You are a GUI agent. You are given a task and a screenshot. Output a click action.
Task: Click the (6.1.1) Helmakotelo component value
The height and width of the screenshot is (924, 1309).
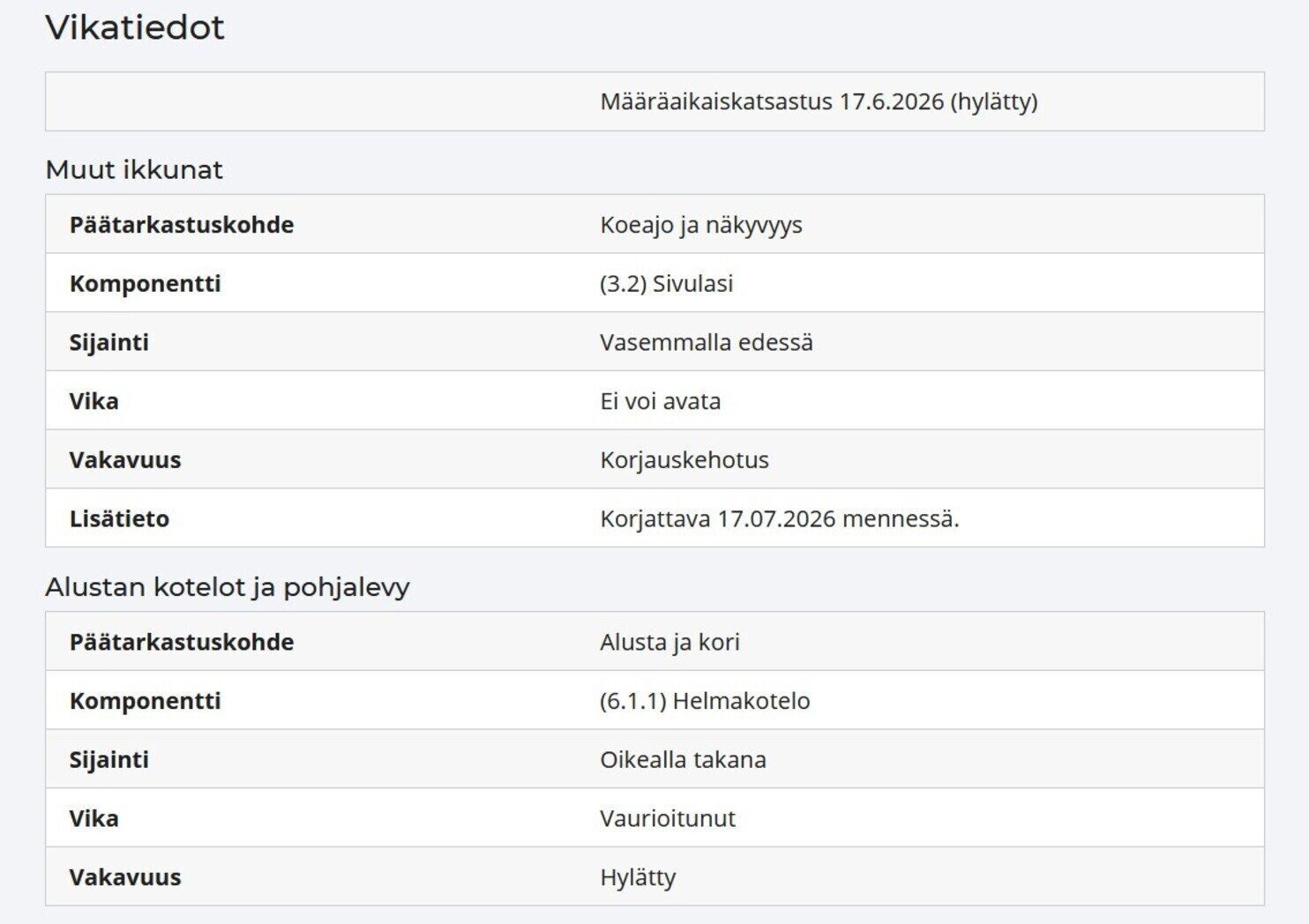[x=705, y=701]
